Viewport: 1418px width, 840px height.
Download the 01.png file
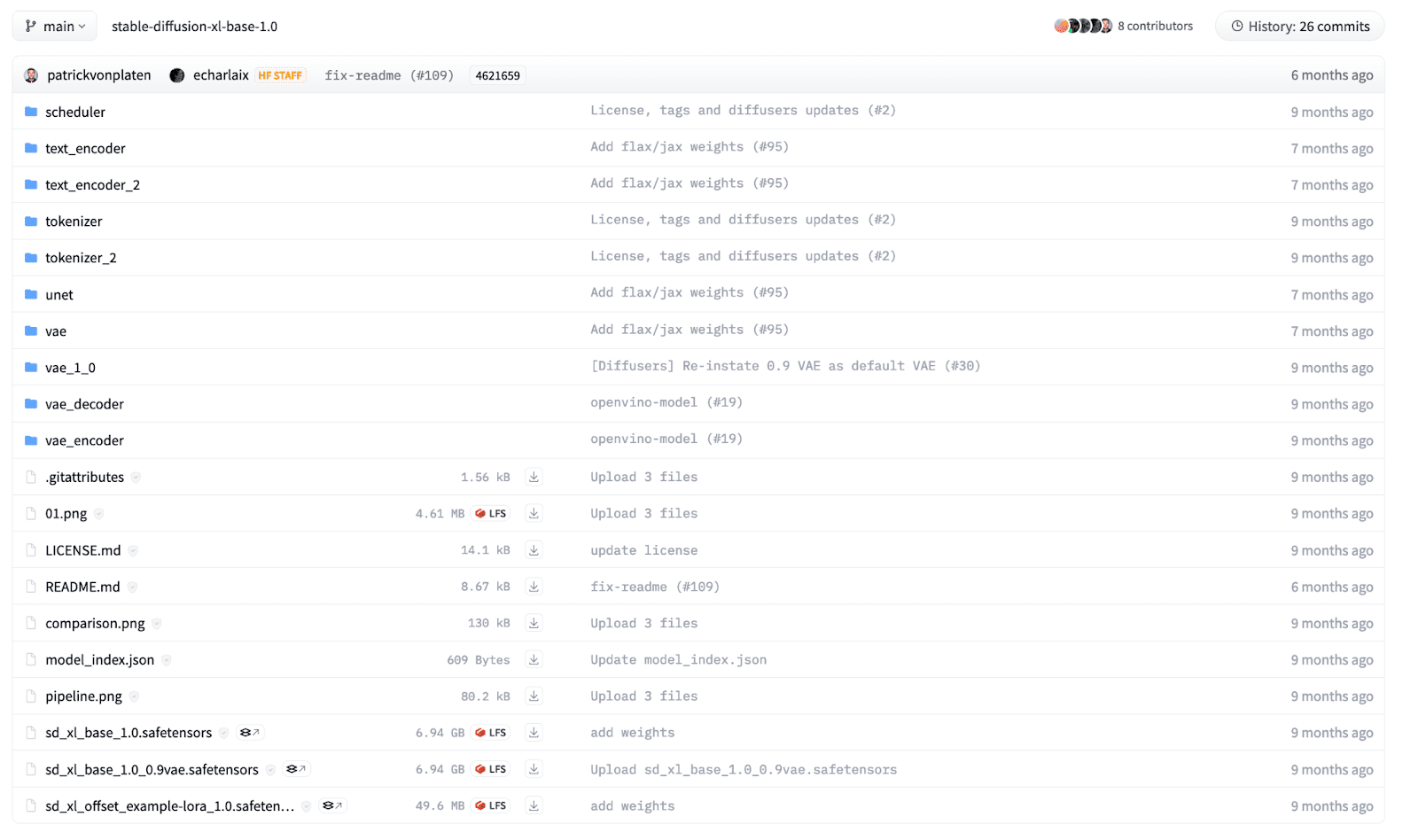[x=534, y=513]
